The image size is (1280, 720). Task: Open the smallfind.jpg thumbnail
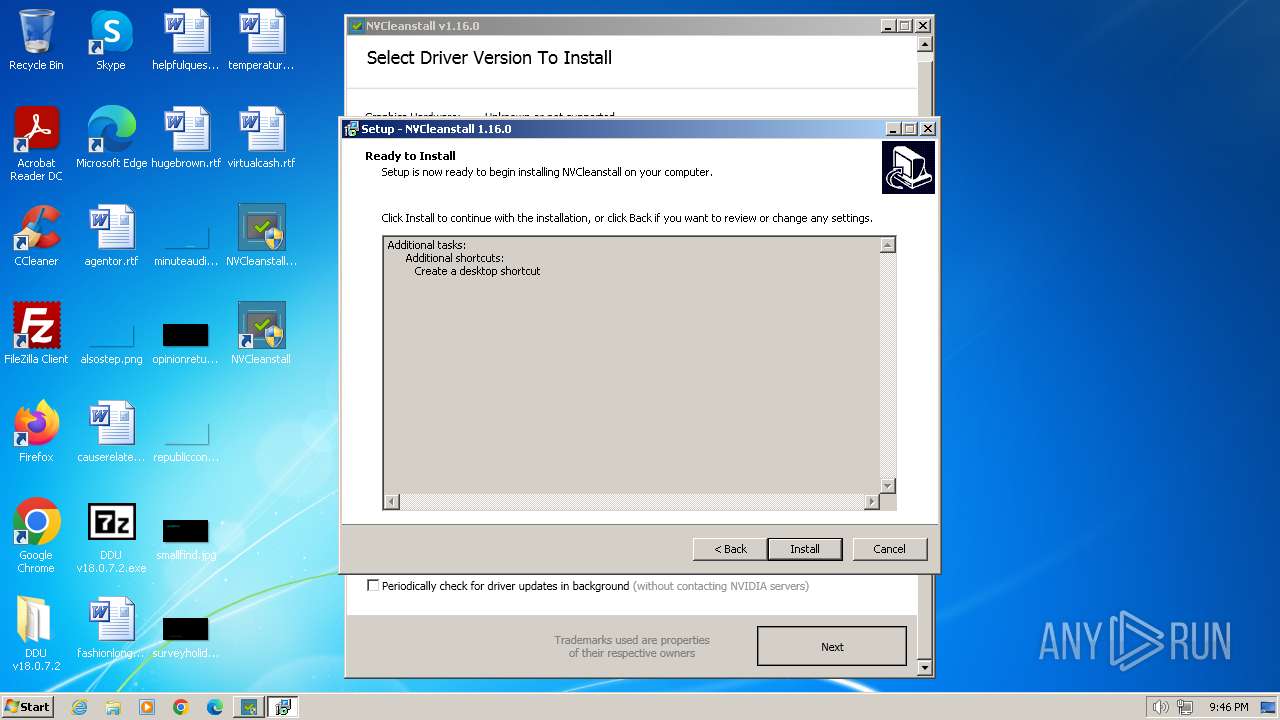[x=186, y=538]
